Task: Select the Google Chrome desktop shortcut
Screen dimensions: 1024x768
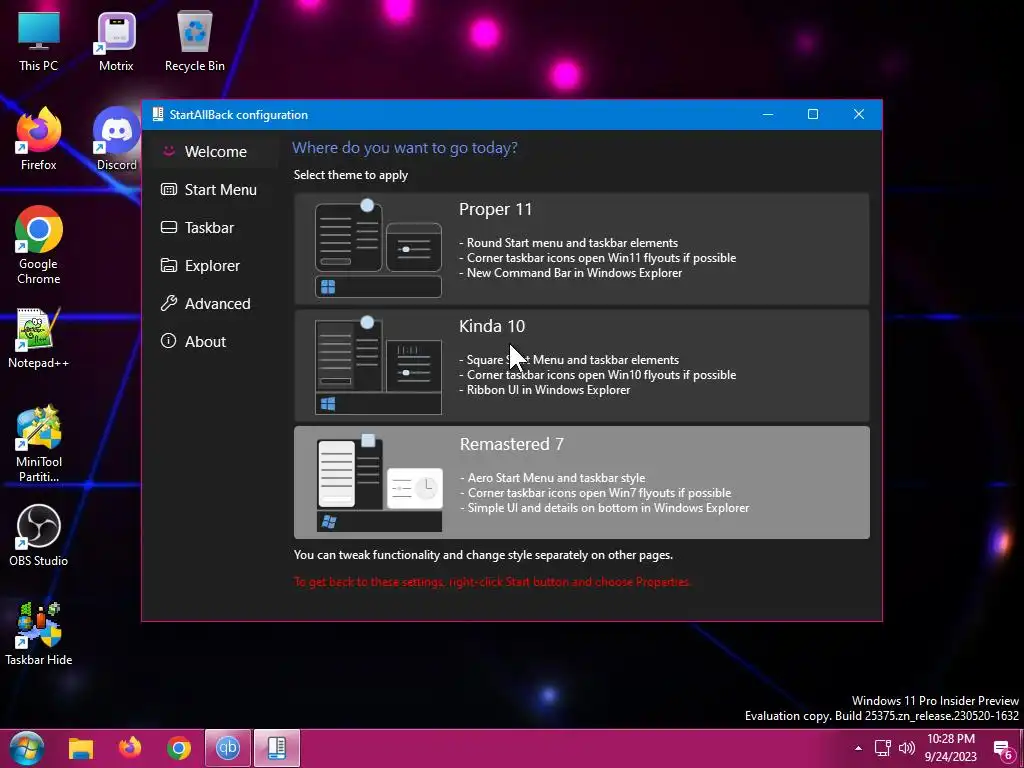Action: point(39,245)
